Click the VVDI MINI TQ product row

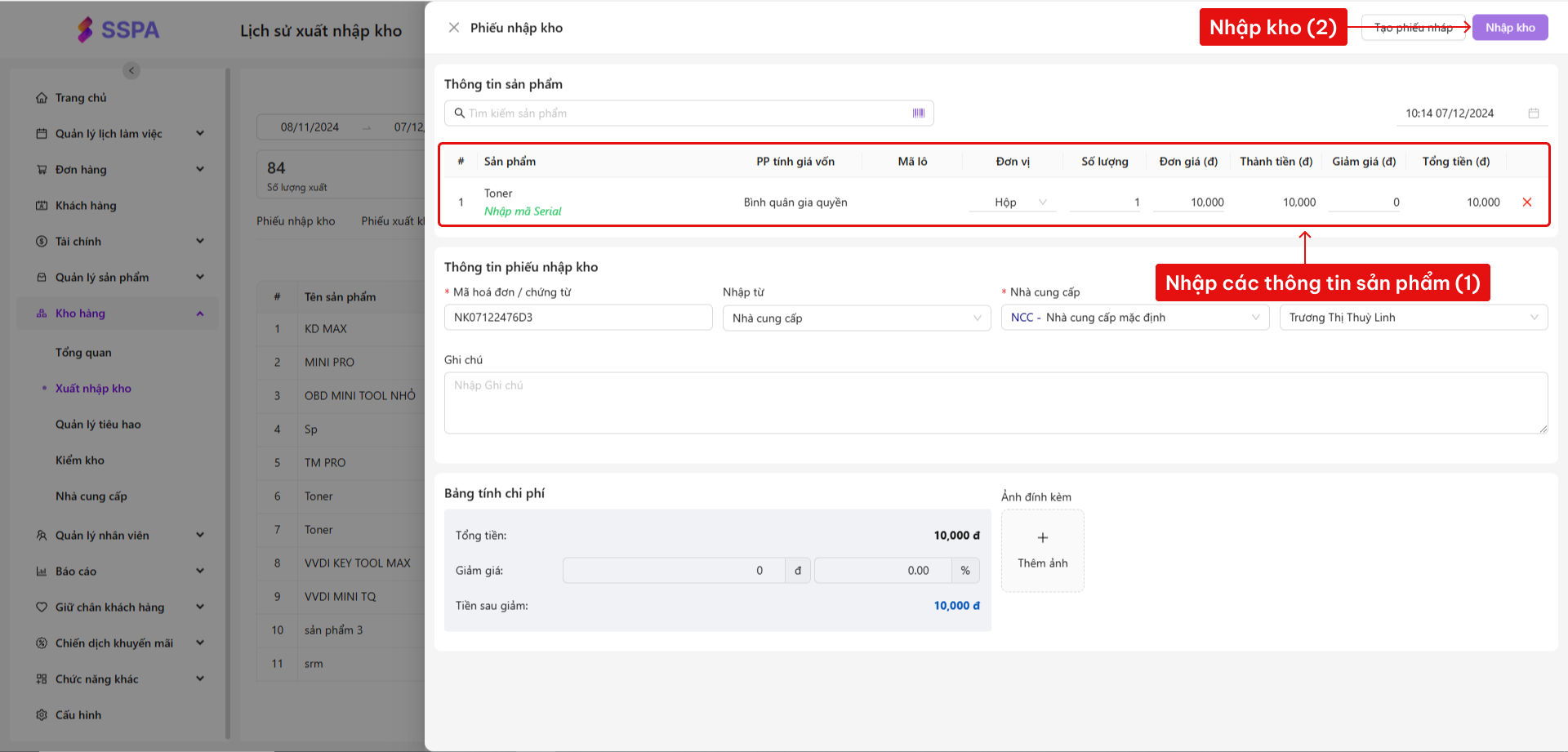click(x=341, y=597)
